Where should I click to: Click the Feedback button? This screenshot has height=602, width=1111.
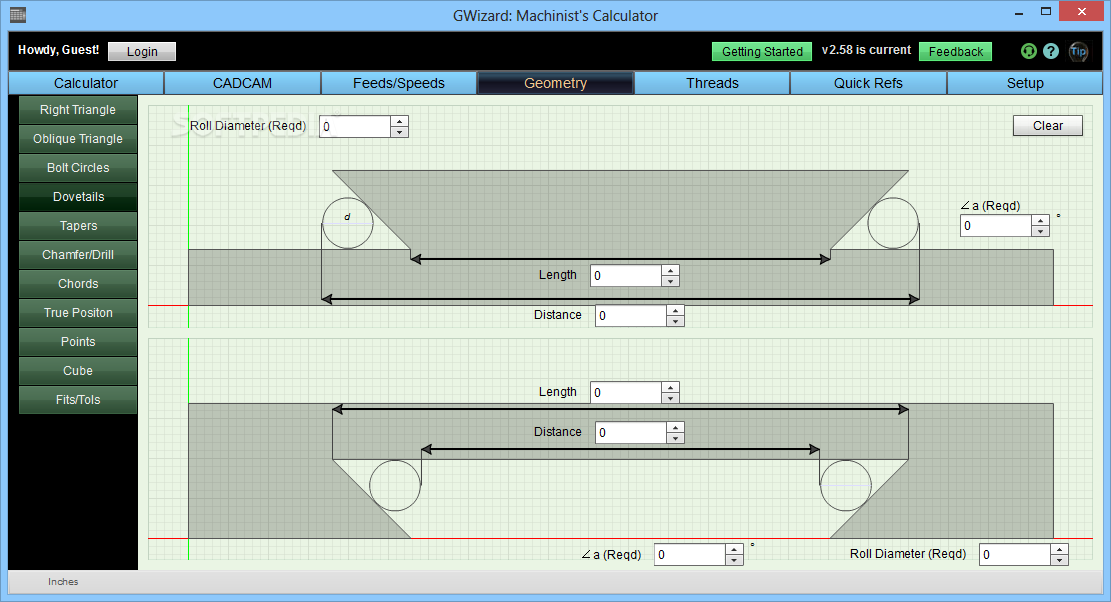tap(955, 51)
